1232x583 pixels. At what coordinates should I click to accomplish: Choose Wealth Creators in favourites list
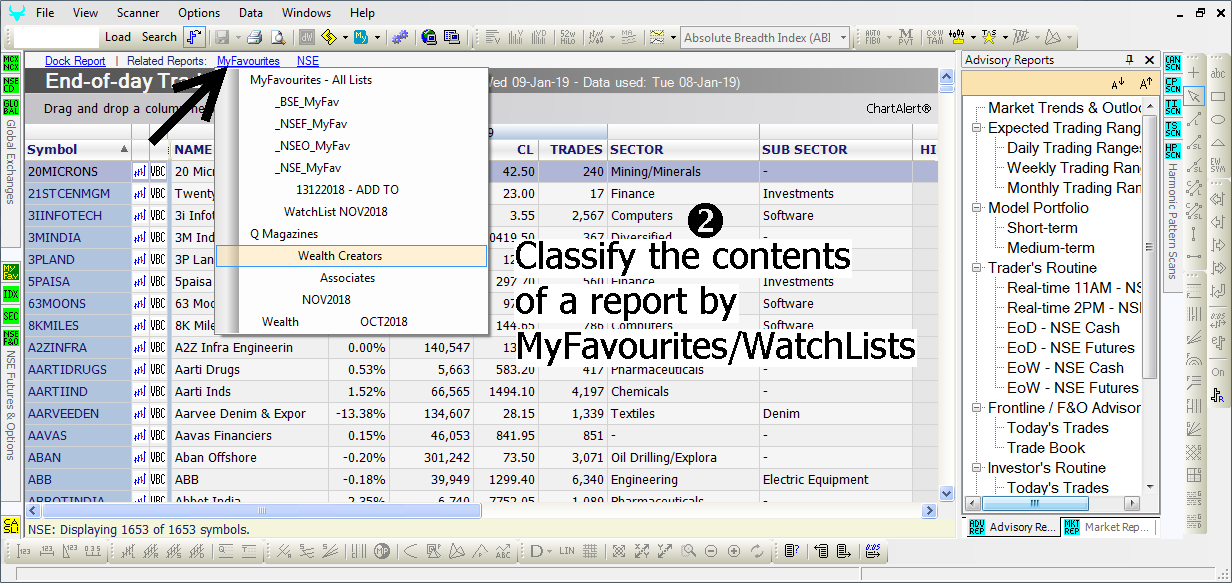click(x=351, y=256)
